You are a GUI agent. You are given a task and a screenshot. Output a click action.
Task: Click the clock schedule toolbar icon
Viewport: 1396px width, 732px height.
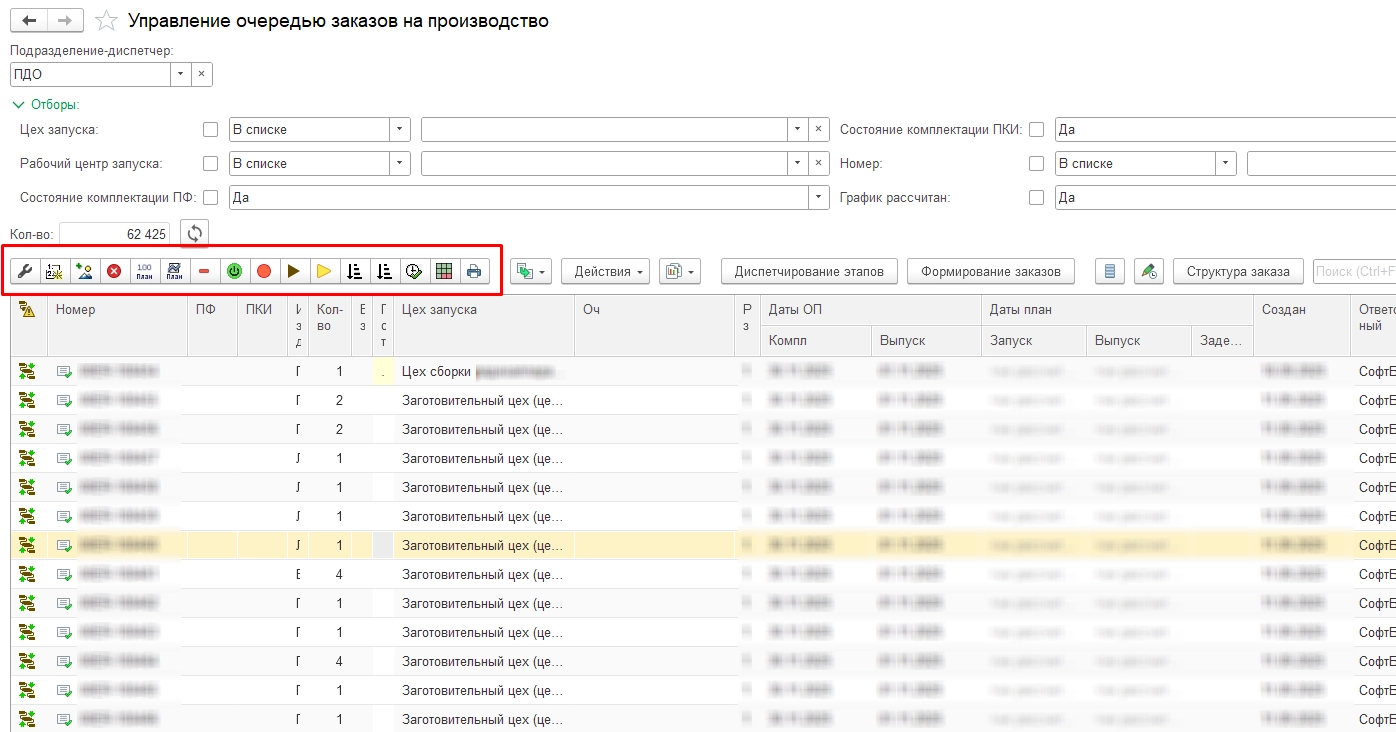(414, 271)
